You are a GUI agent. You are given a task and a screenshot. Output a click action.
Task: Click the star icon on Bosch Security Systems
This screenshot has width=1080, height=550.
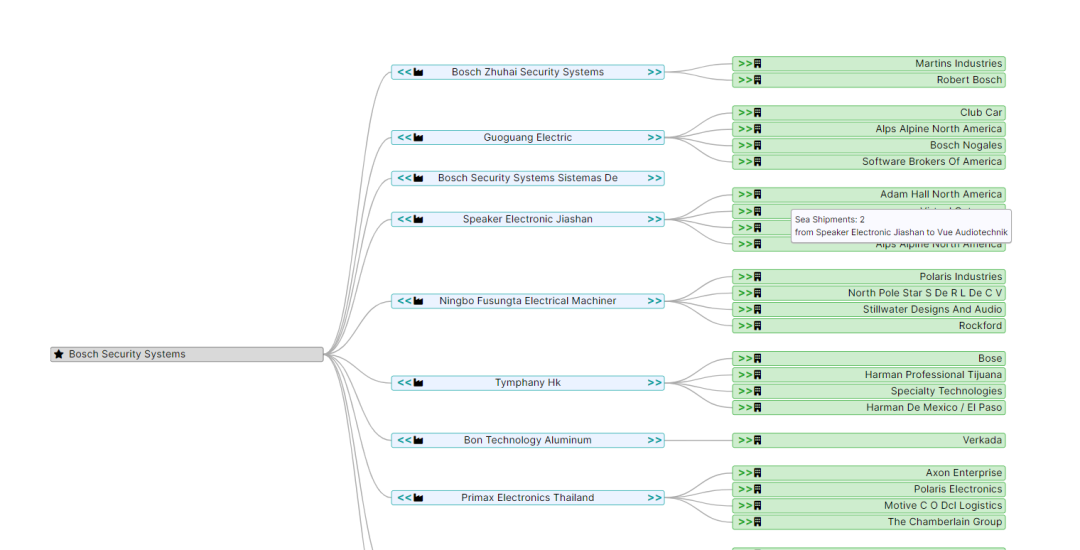(x=59, y=355)
